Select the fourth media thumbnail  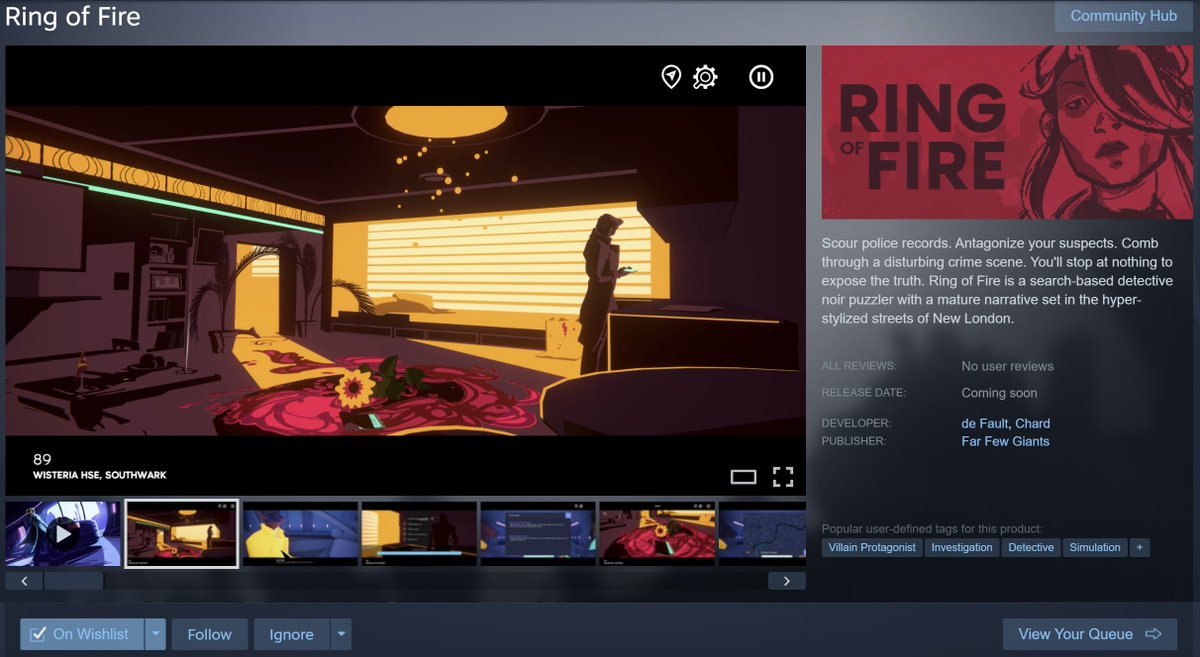419,534
